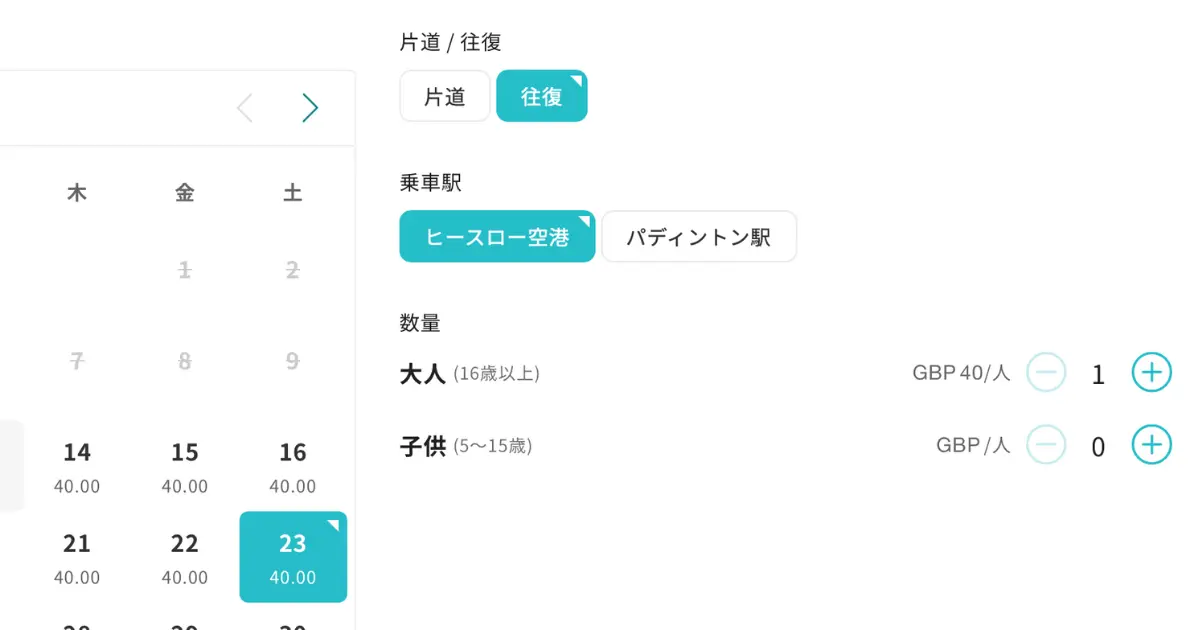Pick date 21 on the calendar
The width and height of the screenshot is (1200, 630).
77,557
